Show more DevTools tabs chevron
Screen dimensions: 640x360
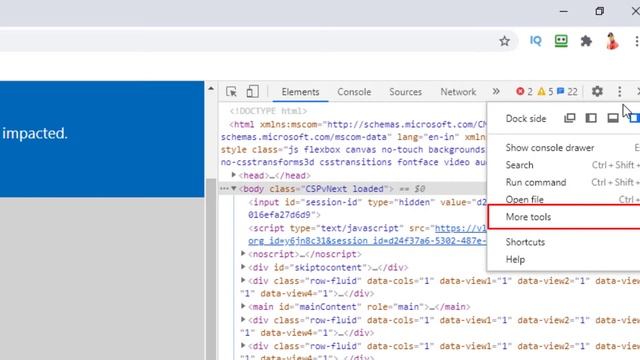pyautogui.click(x=496, y=91)
